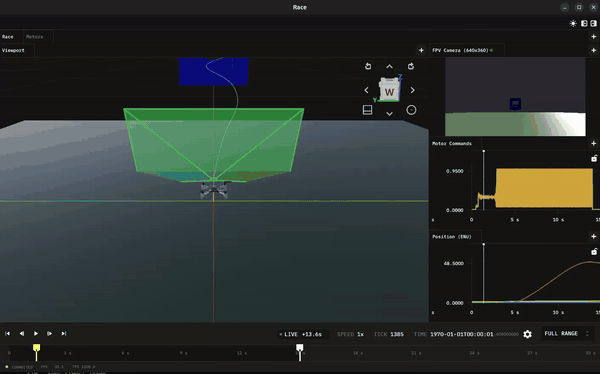
Task: Toggle the viewport grid plane icon
Action: (x=367, y=110)
